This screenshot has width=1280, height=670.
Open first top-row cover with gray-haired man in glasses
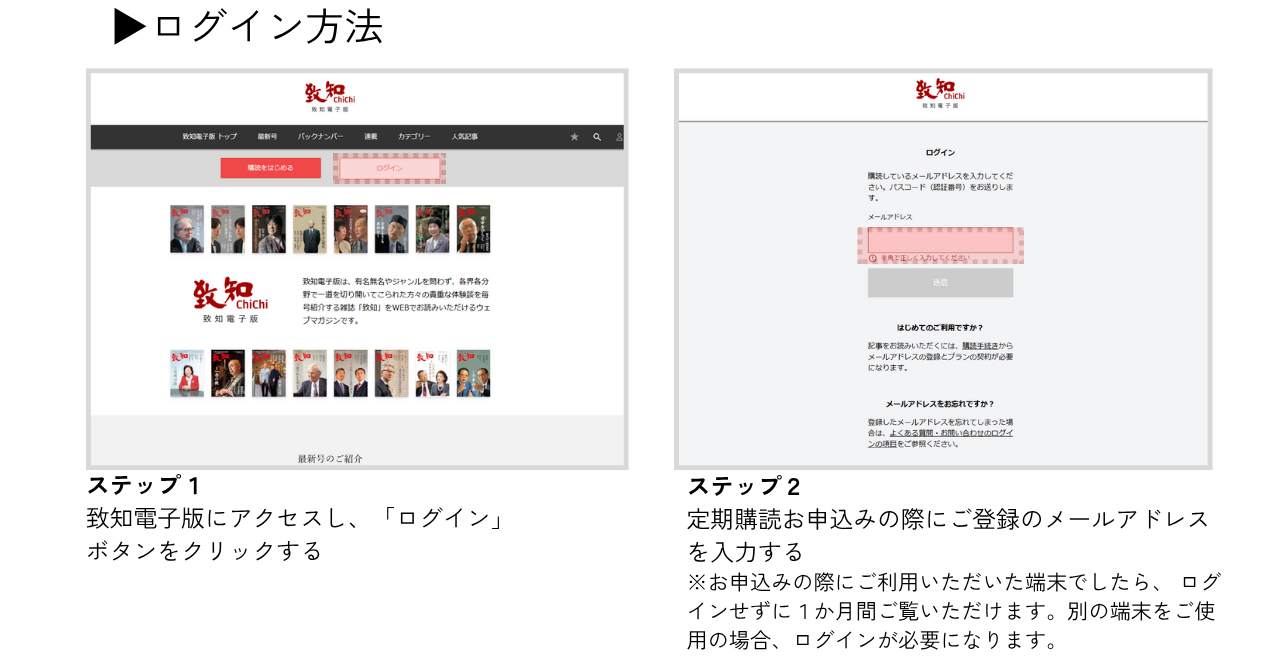coord(187,229)
